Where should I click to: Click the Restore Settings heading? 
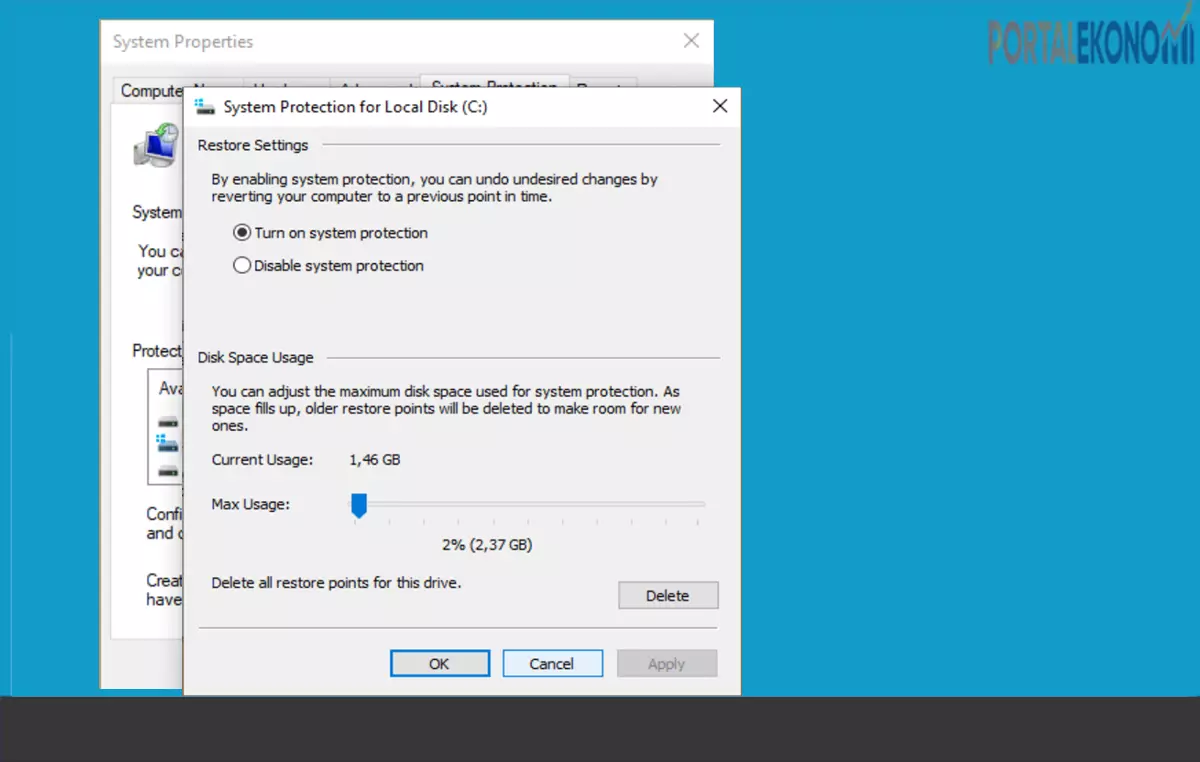253,145
